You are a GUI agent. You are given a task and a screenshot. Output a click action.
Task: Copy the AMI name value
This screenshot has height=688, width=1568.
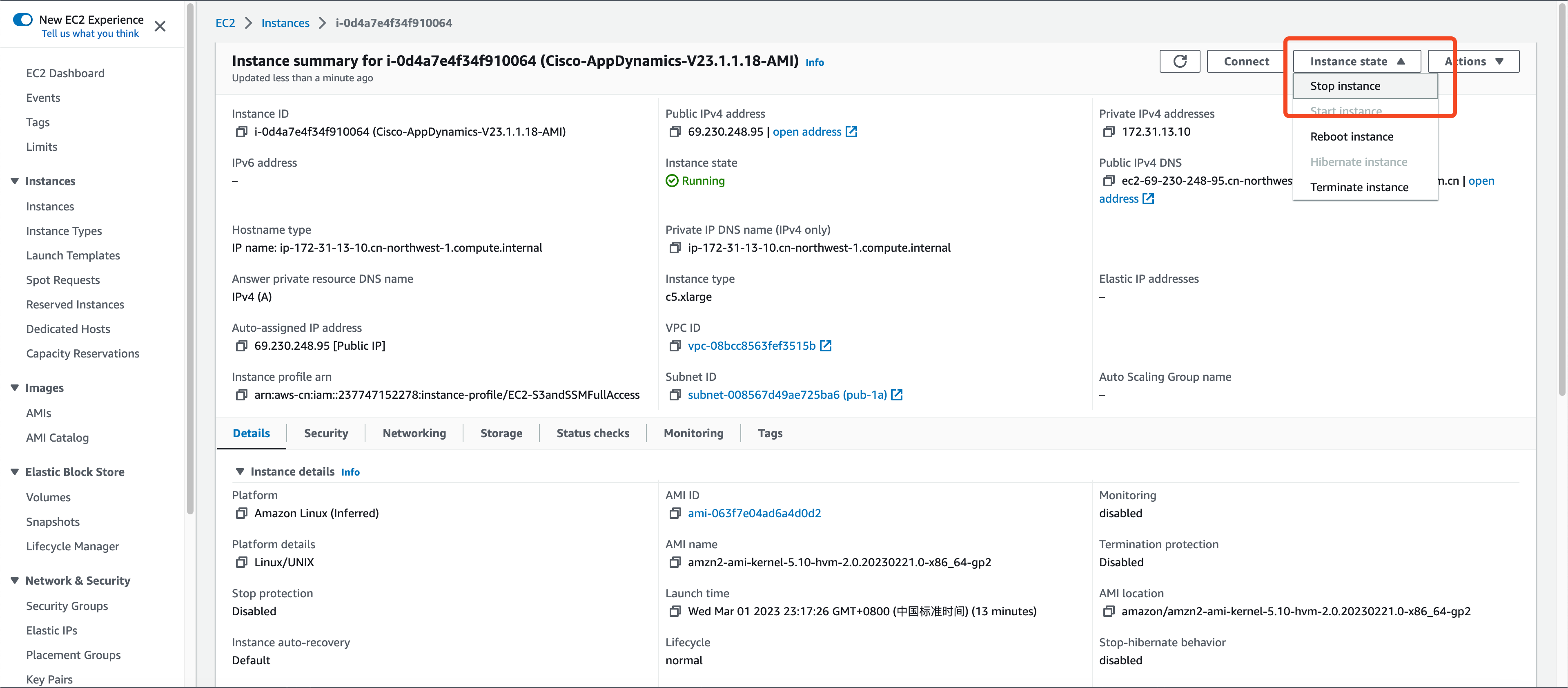[x=675, y=563]
